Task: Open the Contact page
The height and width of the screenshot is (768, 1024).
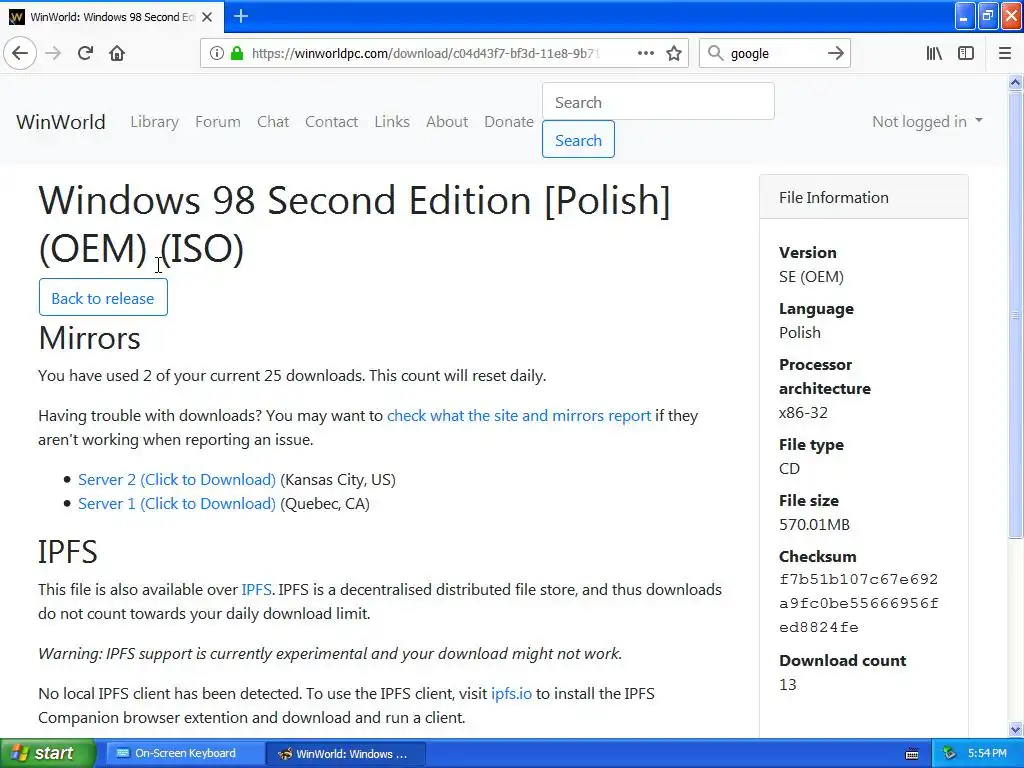Action: coord(331,121)
